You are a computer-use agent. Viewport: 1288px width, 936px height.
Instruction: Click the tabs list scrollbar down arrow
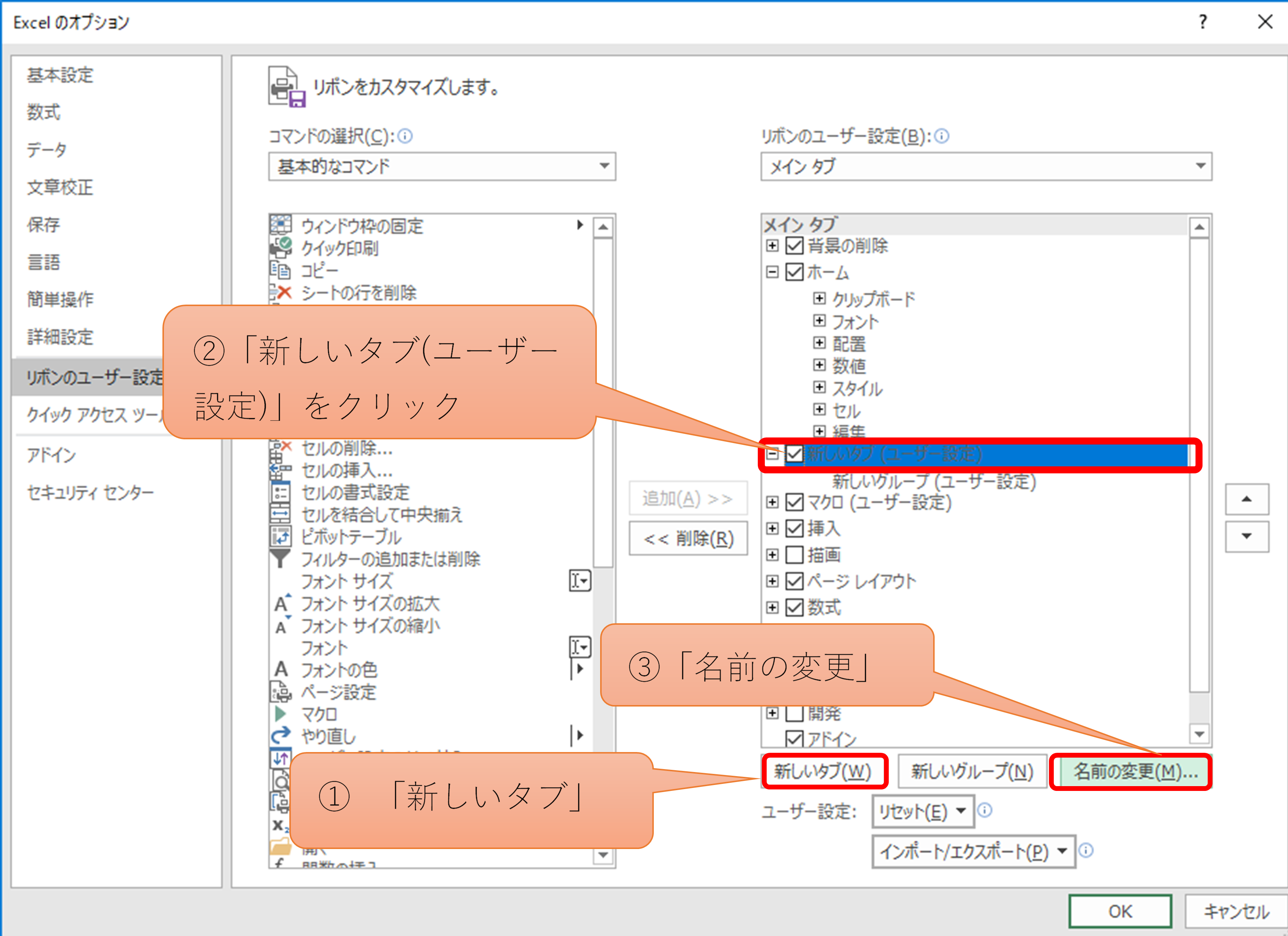(1199, 734)
